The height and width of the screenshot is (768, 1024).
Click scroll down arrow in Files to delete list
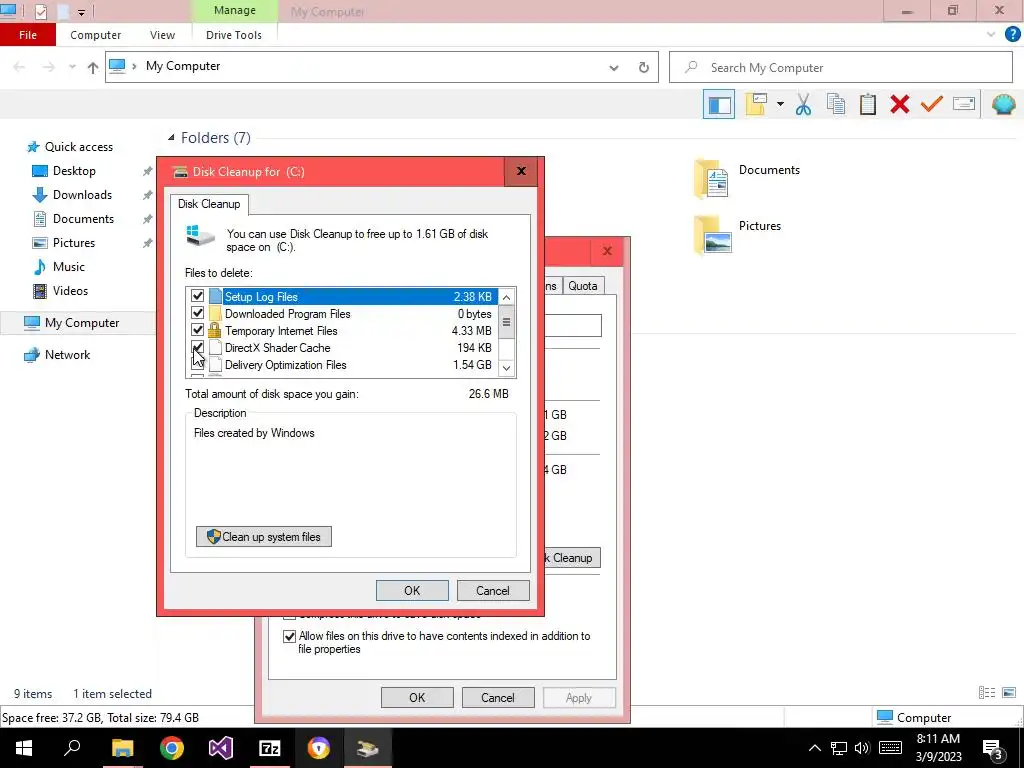click(x=507, y=368)
